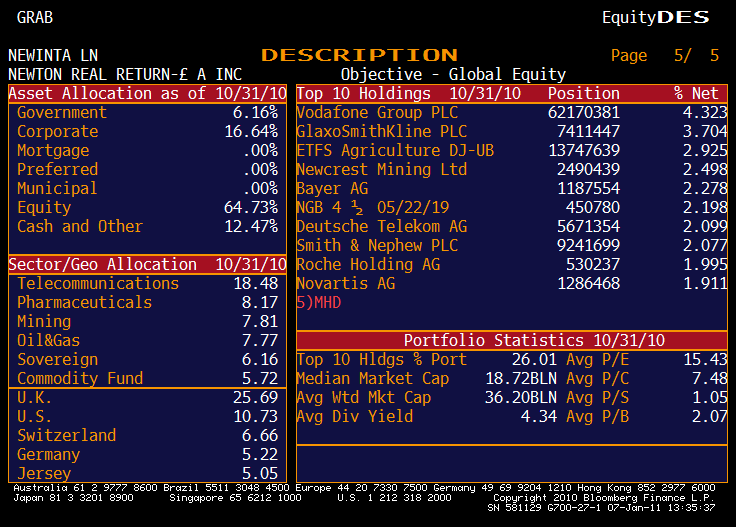The image size is (736, 527).
Task: Click ETFS Agriculture DJ-UB holding
Action: (x=394, y=150)
